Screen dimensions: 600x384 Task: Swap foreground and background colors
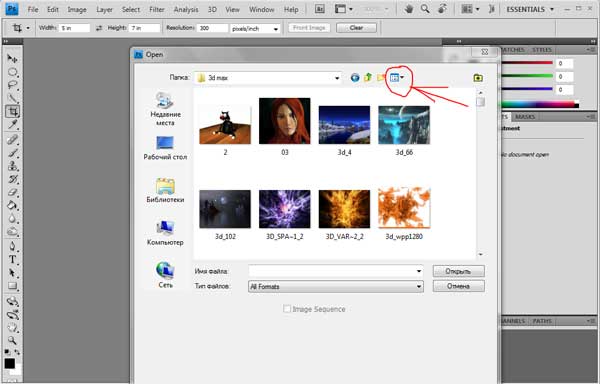17,351
